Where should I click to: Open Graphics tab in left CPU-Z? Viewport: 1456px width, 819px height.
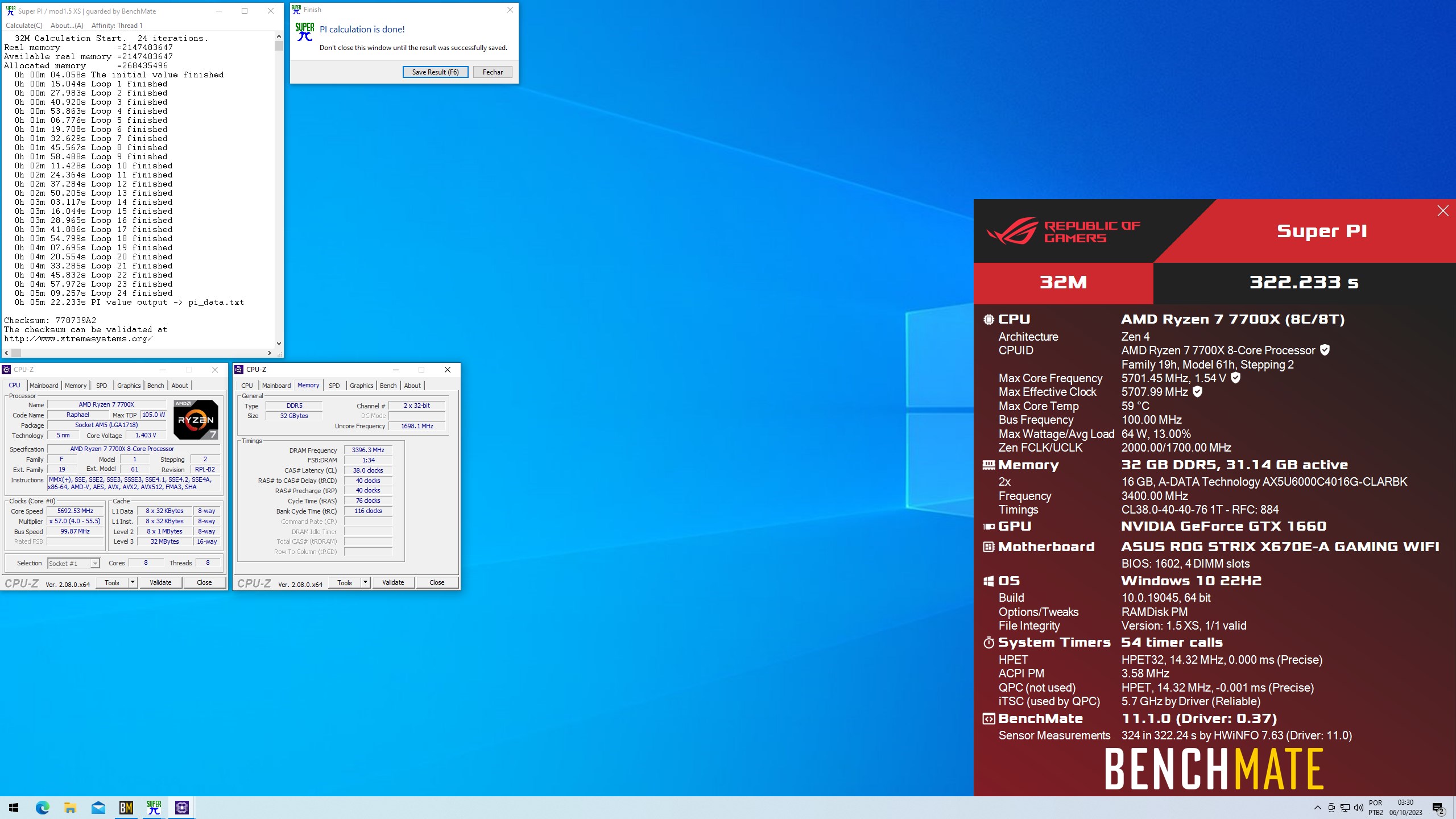pos(129,386)
